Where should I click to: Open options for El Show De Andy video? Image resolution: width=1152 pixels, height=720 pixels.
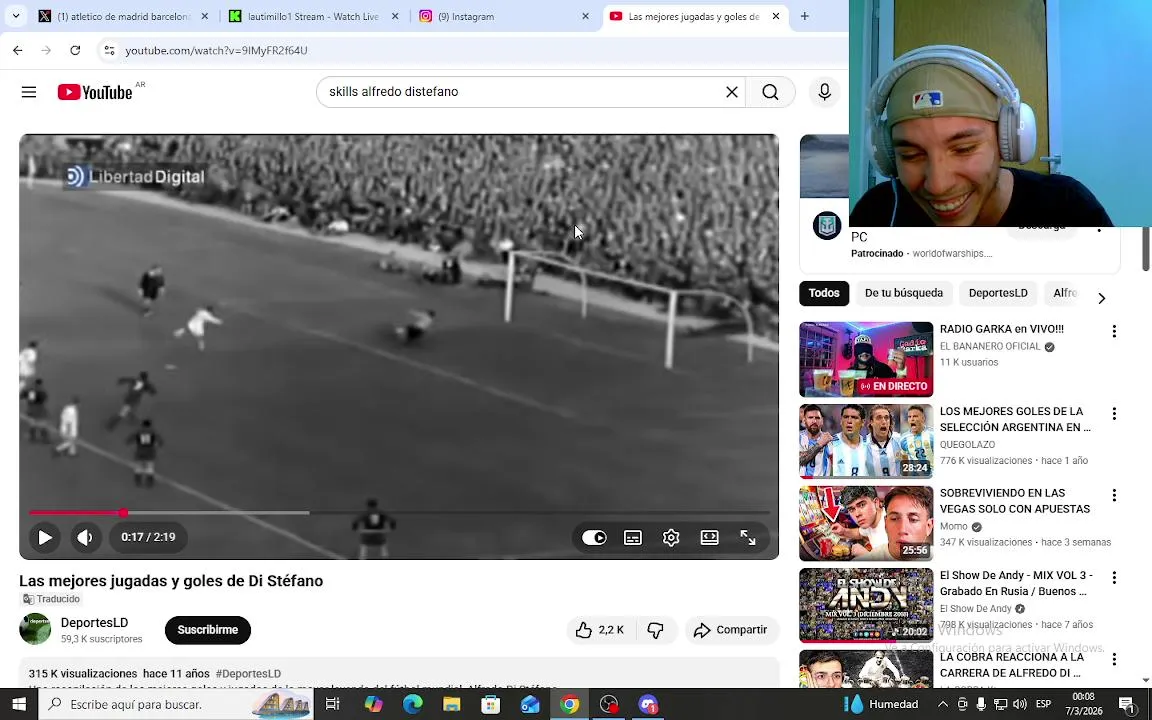[1114, 578]
